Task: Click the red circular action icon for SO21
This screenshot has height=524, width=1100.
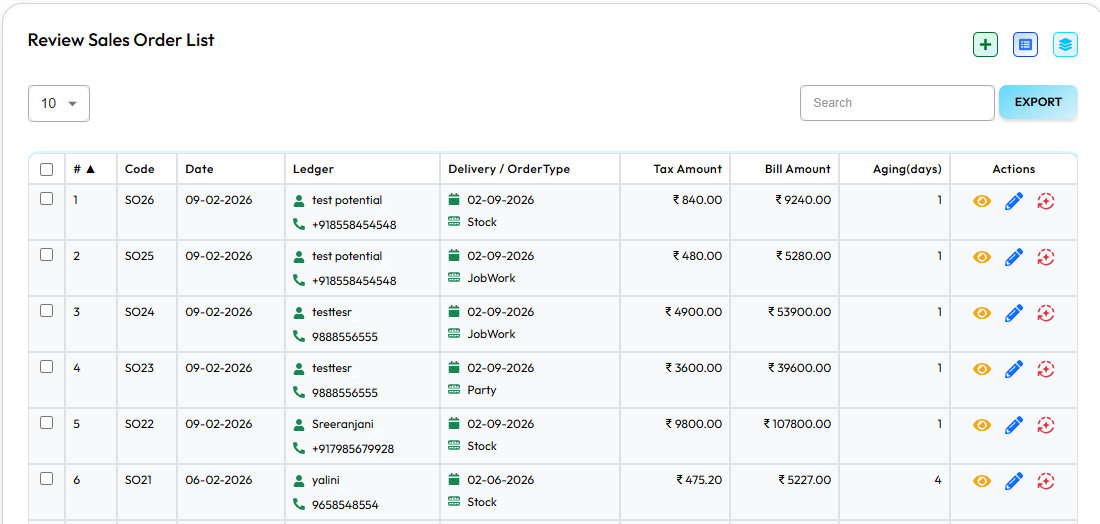Action: [1046, 481]
